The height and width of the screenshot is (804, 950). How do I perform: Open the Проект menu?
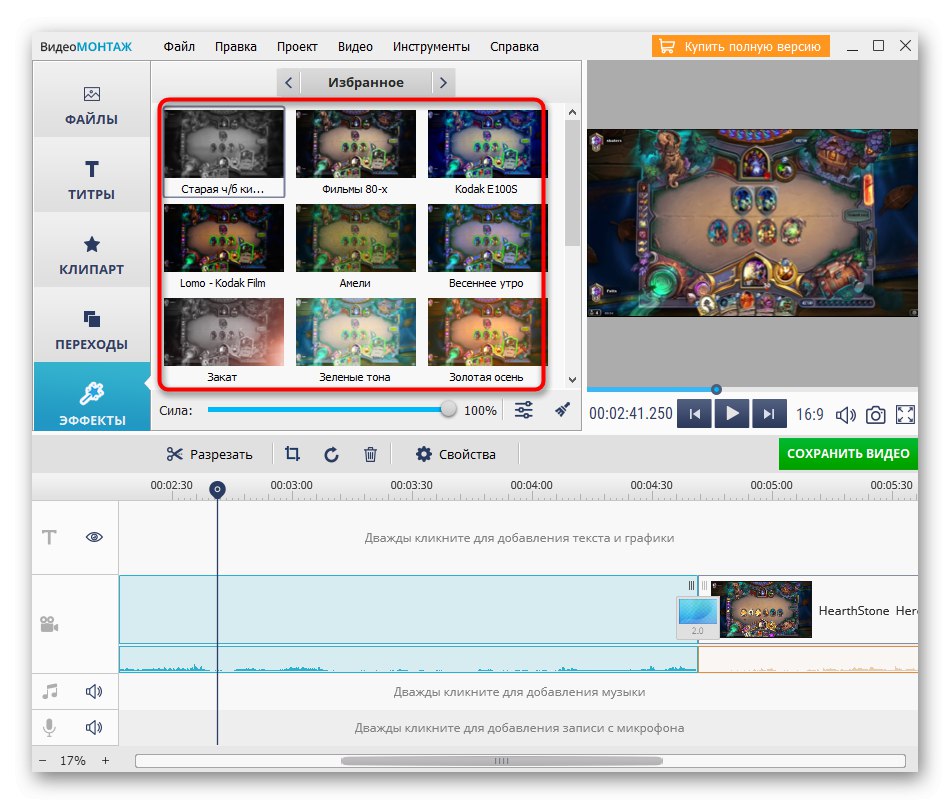click(297, 47)
